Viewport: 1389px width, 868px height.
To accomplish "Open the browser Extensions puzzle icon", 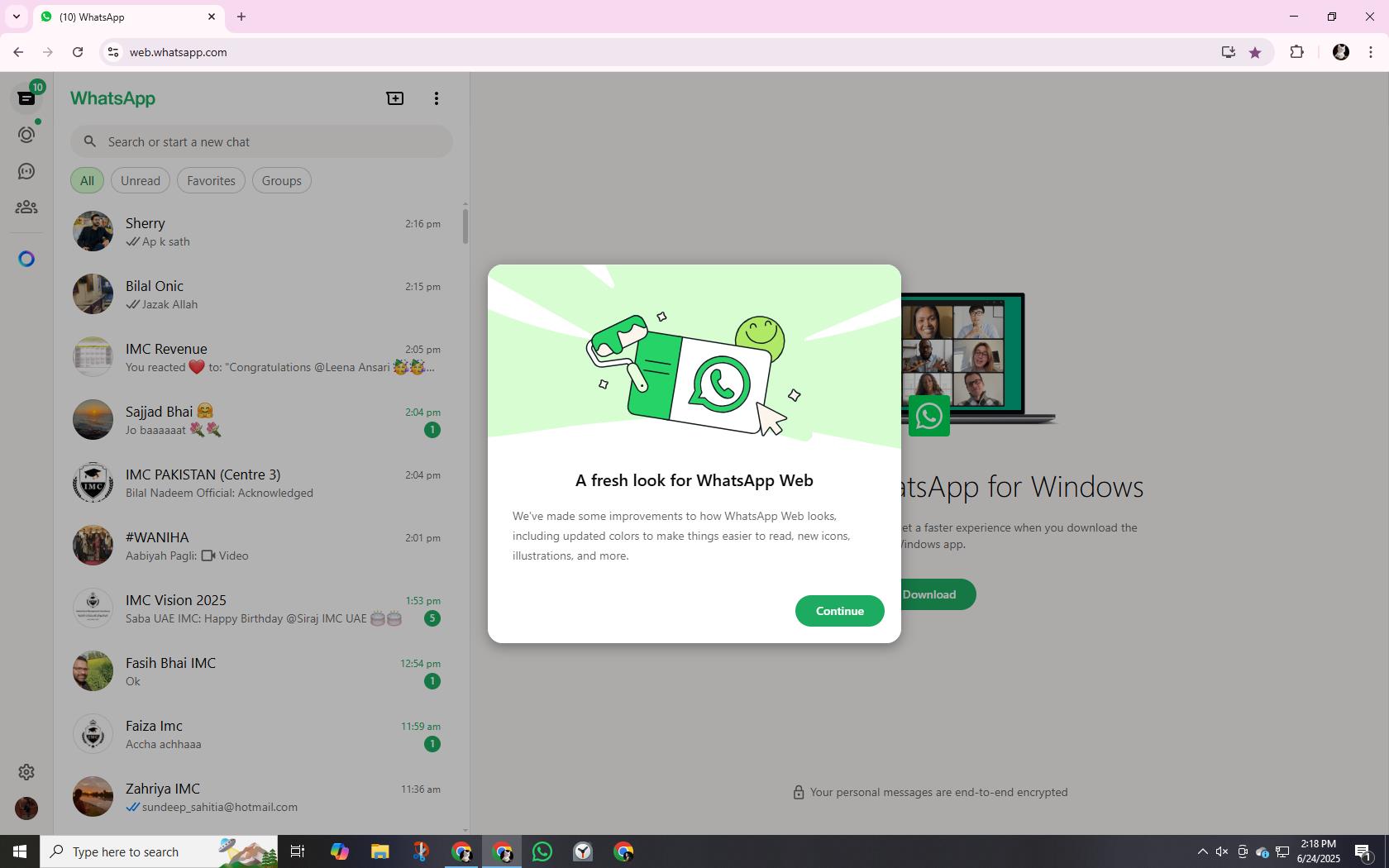I will [x=1296, y=52].
